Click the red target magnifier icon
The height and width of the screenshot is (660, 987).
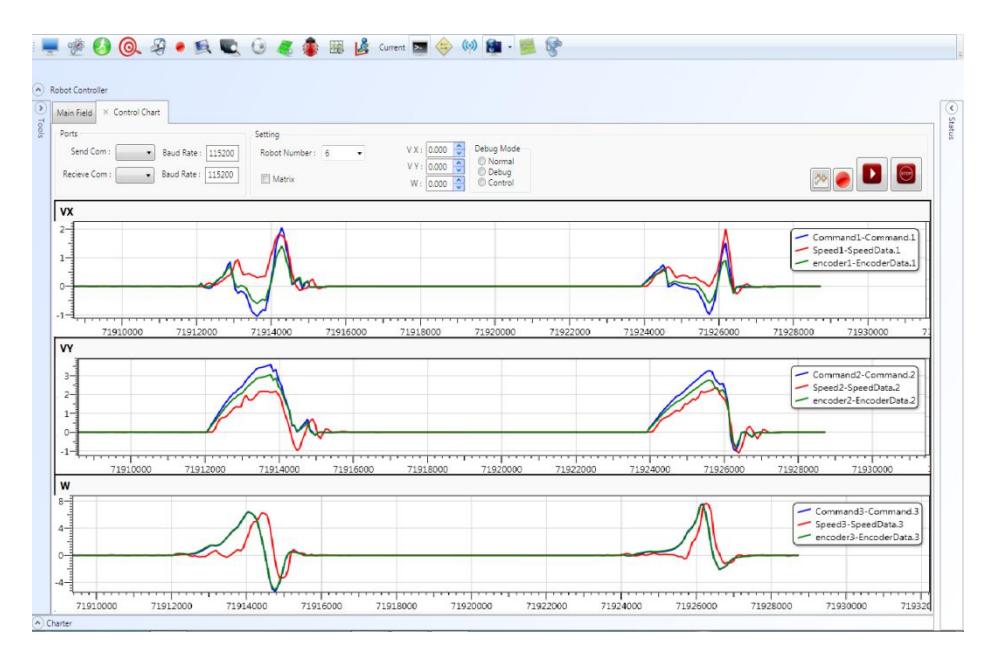pos(129,47)
